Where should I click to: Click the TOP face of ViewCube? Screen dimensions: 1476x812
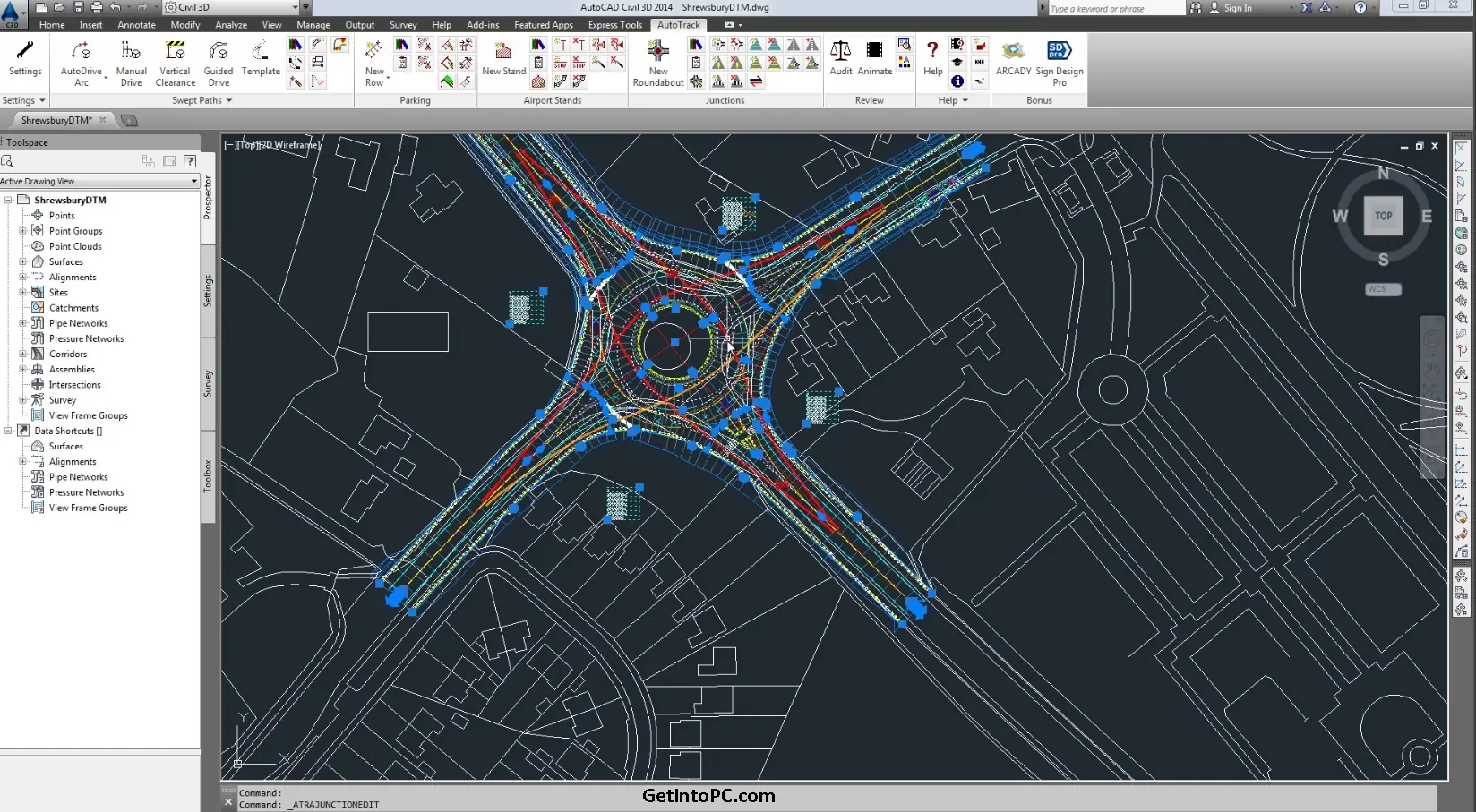point(1383,216)
